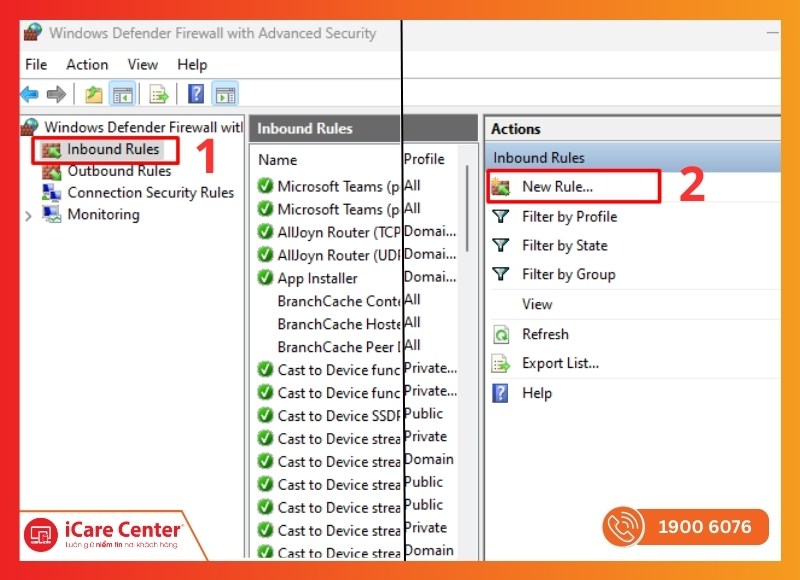This screenshot has width=800, height=580.
Task: Click green check icon of Cast to Device SSDP
Action: [265, 415]
